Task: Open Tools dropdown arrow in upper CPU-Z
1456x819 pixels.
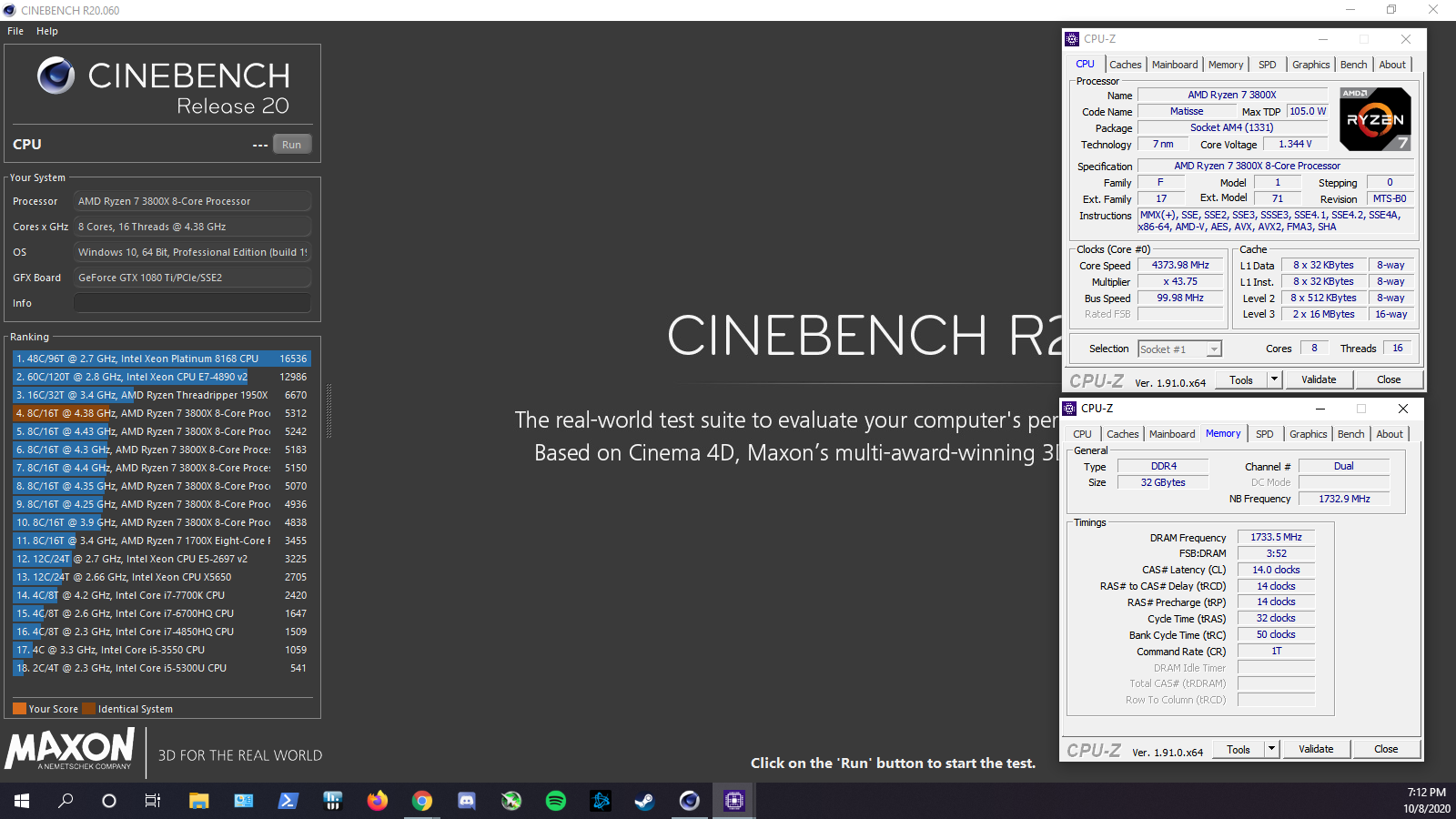Action: coord(1274,379)
